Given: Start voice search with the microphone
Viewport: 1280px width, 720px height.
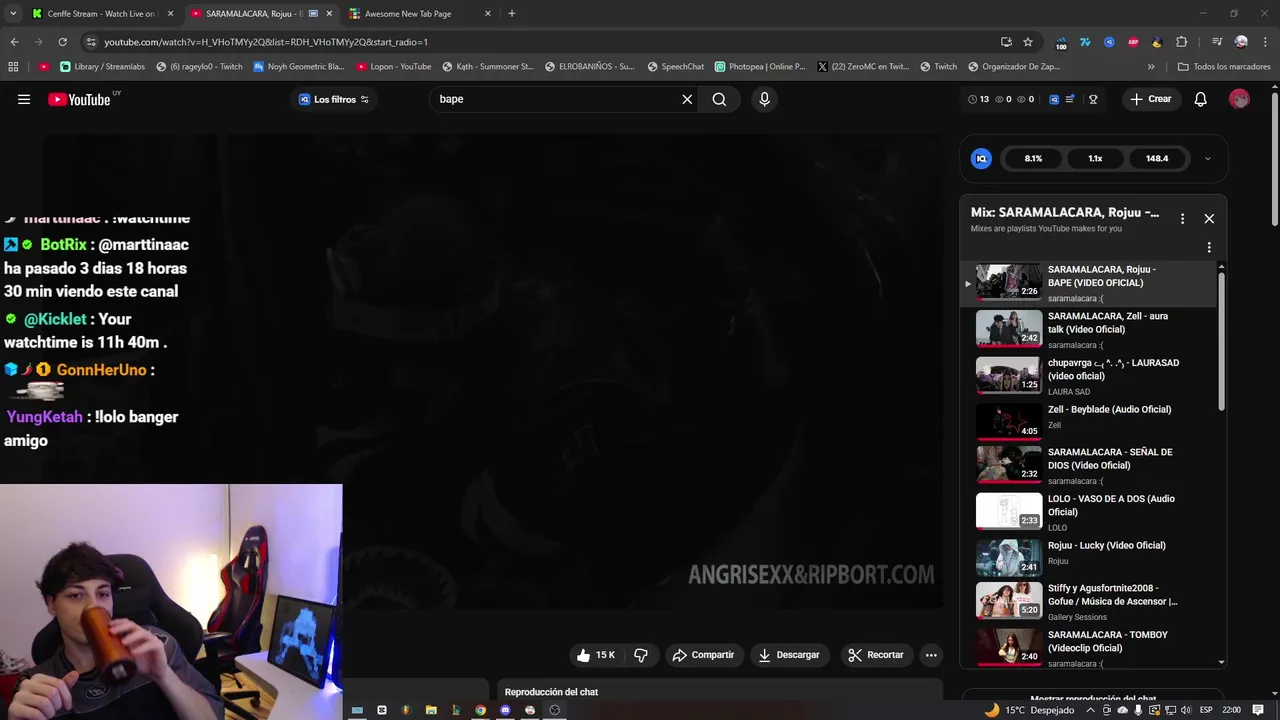Looking at the screenshot, I should point(764,99).
